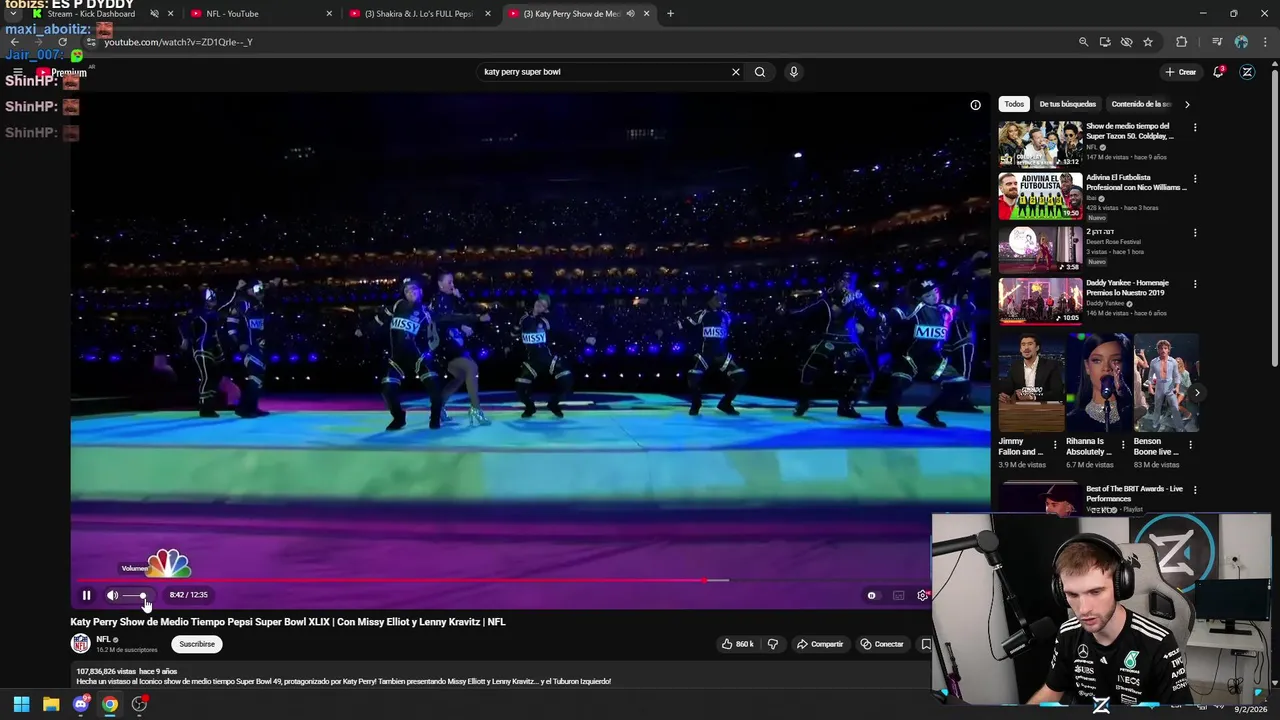
Task: Open Chrome extensions puzzle icon
Action: [1181, 42]
